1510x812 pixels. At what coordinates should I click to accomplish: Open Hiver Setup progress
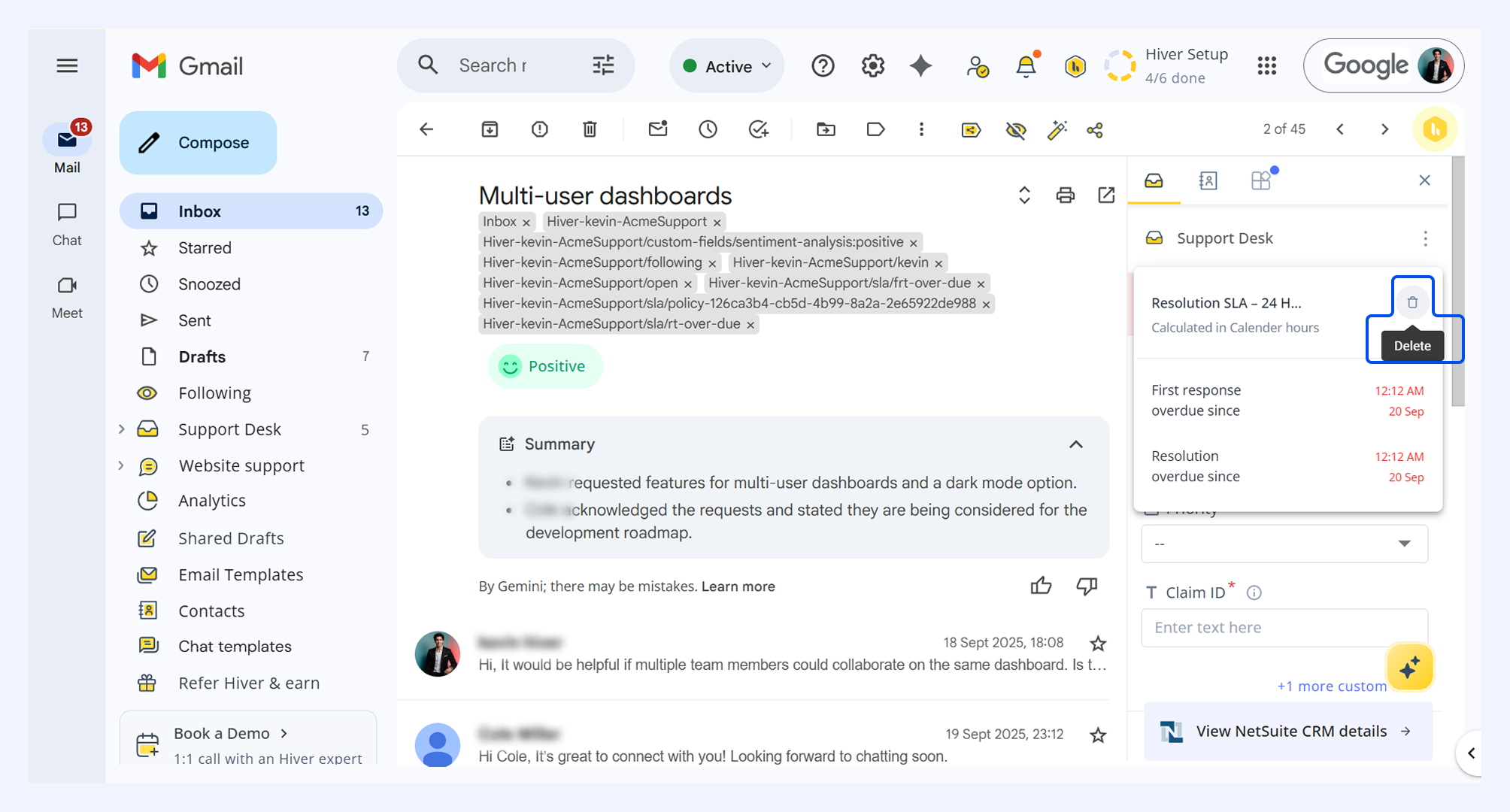(1187, 65)
